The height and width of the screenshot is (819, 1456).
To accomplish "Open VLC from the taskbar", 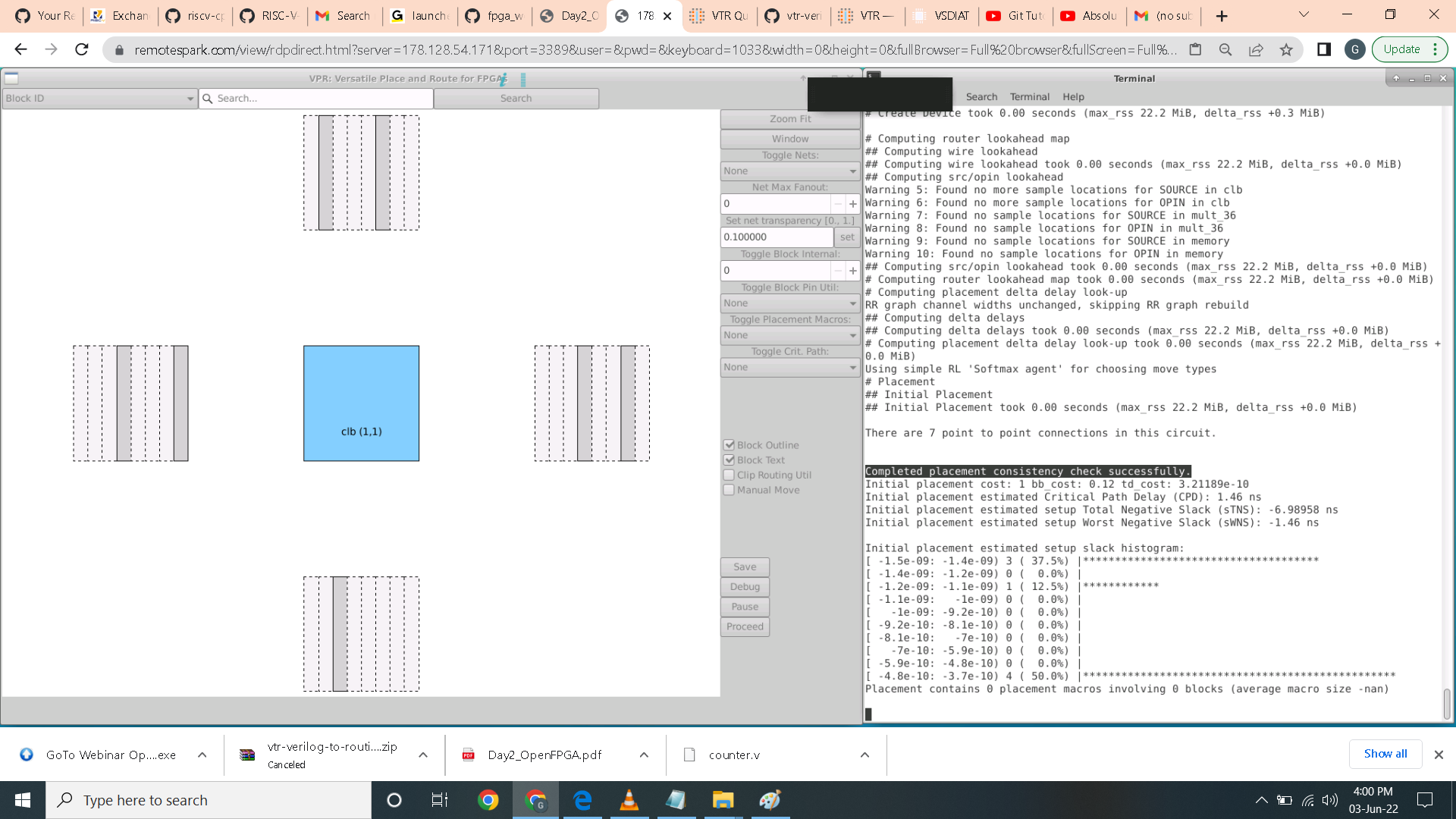I will pos(629,800).
